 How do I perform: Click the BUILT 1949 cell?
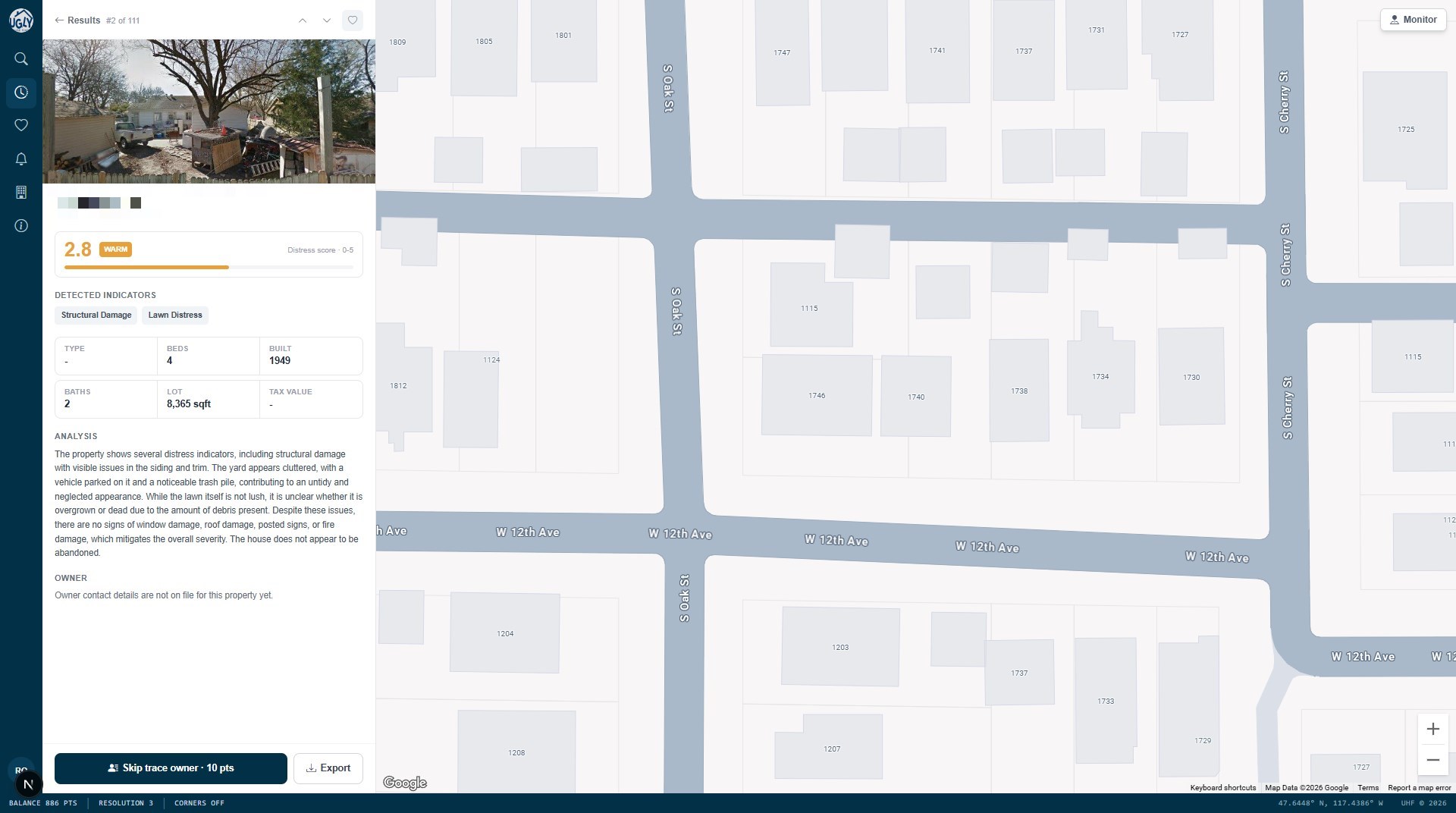(311, 356)
